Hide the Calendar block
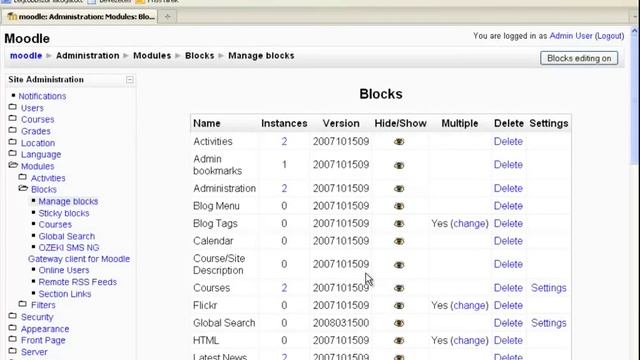 (x=399, y=241)
